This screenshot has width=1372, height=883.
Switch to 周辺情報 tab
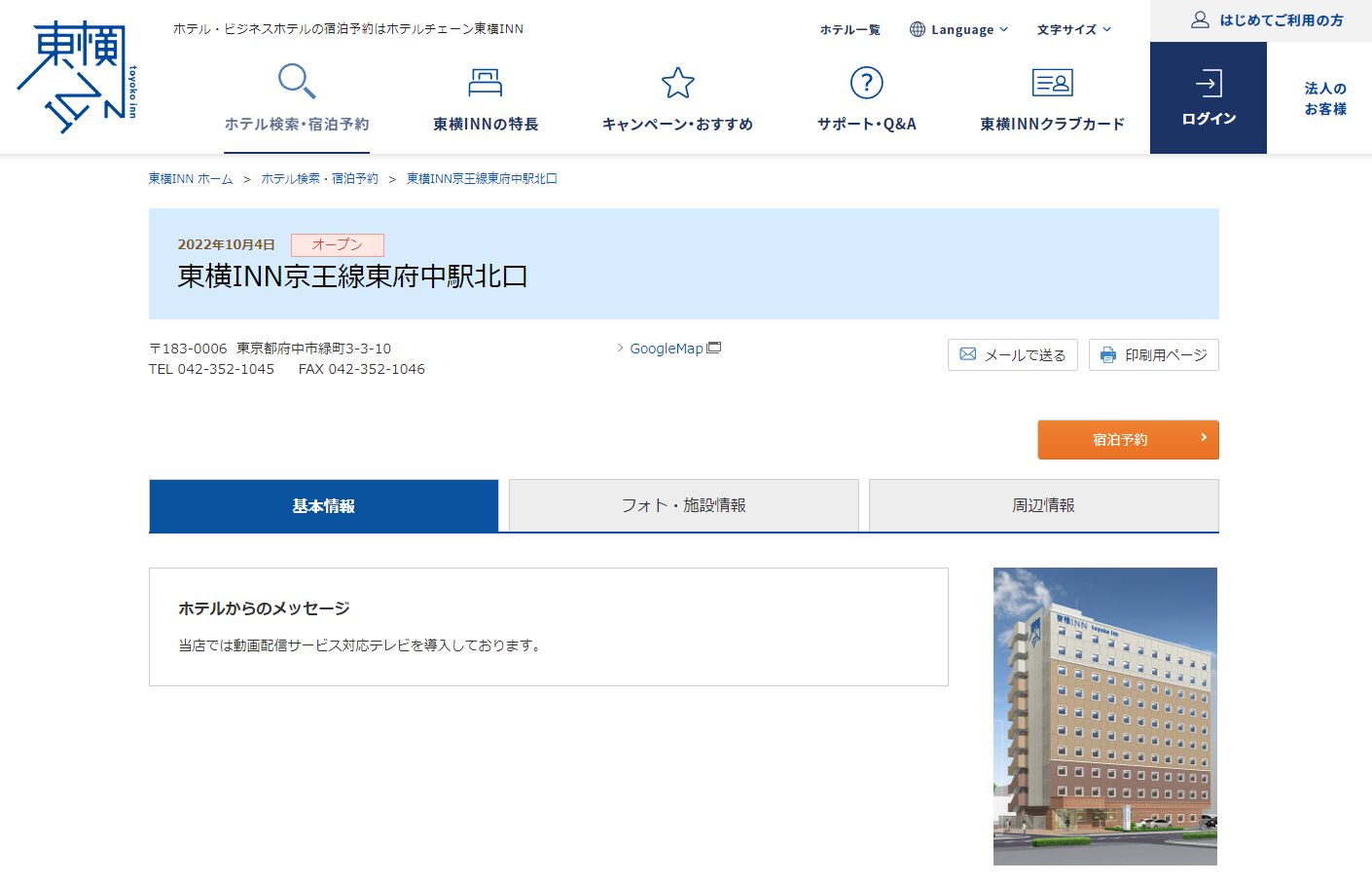pyautogui.click(x=1043, y=505)
